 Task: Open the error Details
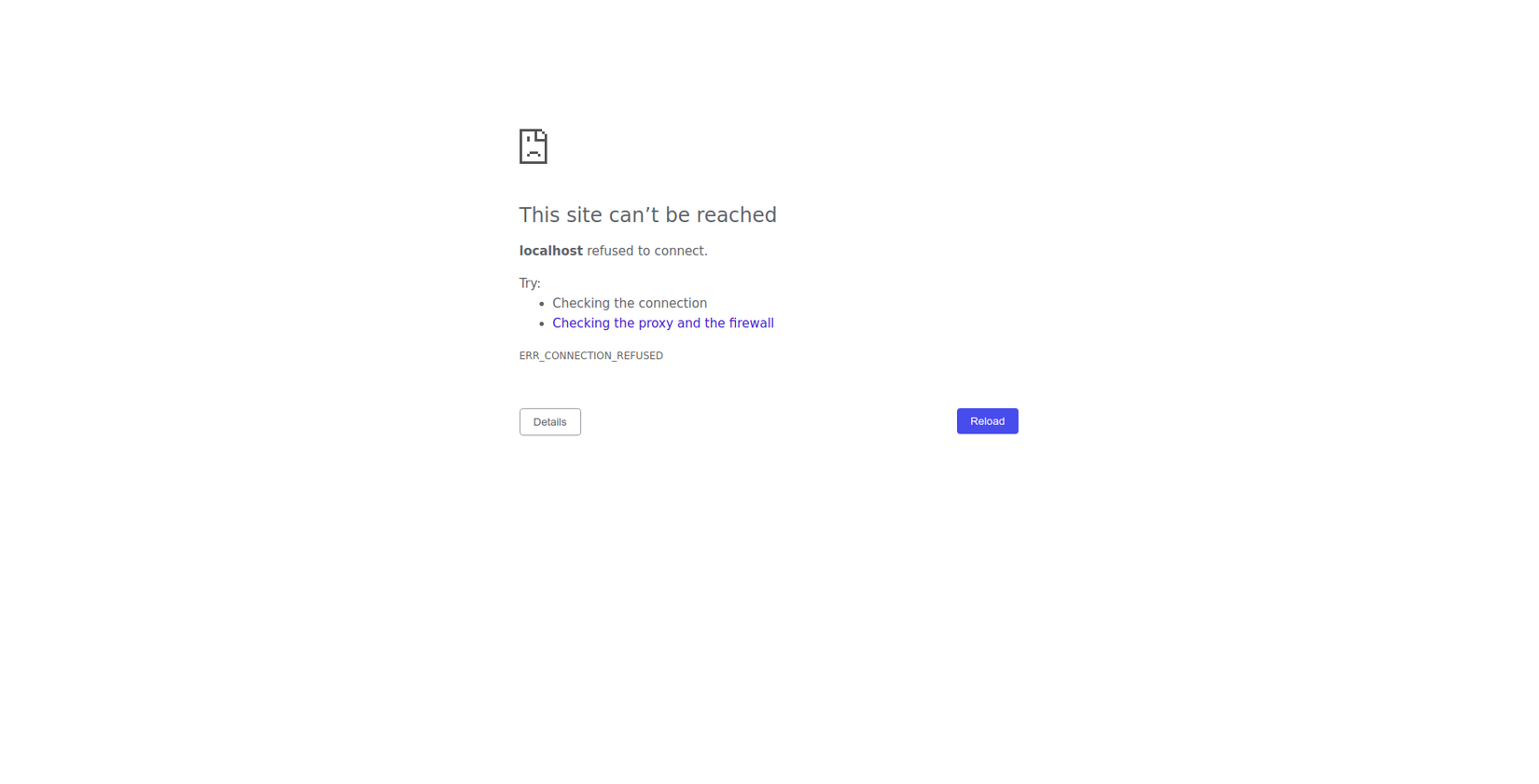click(x=549, y=422)
